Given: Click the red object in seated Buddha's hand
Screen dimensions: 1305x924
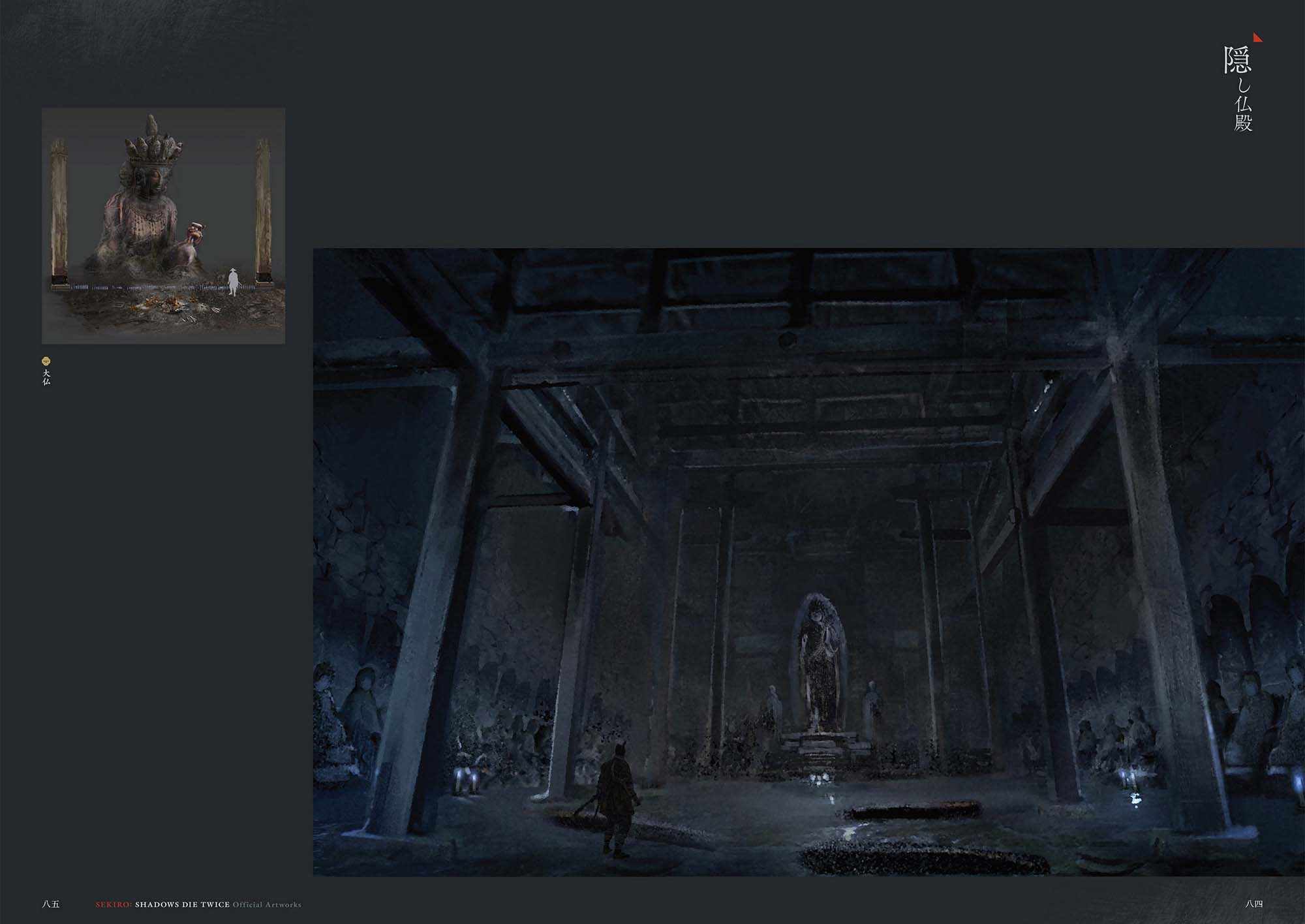Looking at the screenshot, I should tap(196, 234).
